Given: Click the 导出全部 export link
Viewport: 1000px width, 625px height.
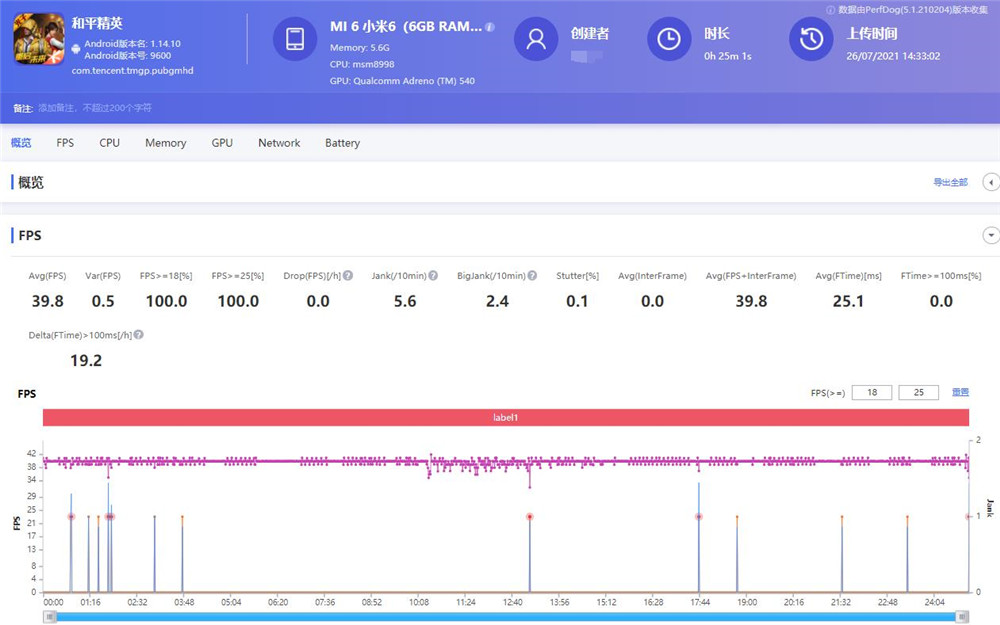Looking at the screenshot, I should click(950, 183).
